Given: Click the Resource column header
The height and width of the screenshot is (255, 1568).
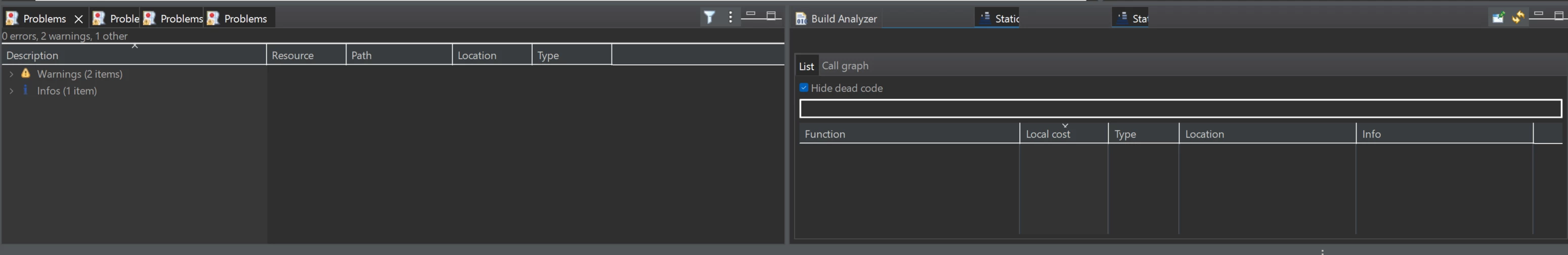Looking at the screenshot, I should pyautogui.click(x=306, y=55).
